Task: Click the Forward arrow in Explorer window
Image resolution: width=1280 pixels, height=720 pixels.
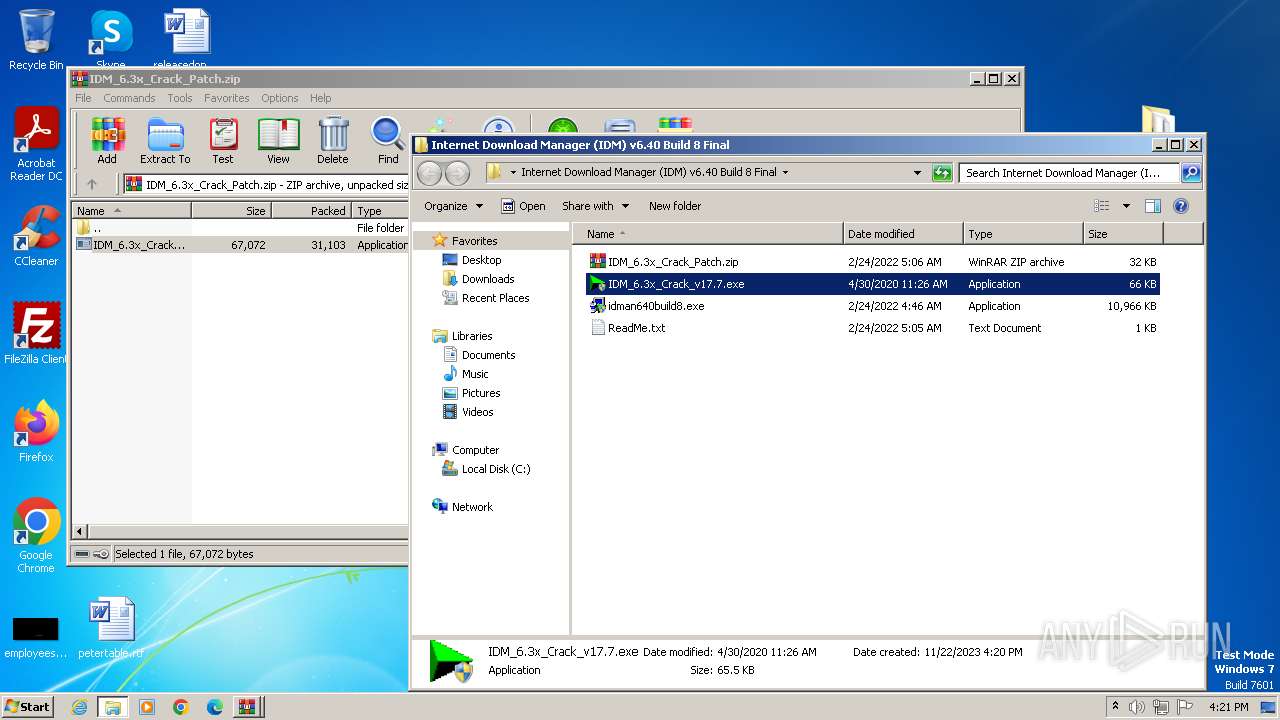Action: 458,173
